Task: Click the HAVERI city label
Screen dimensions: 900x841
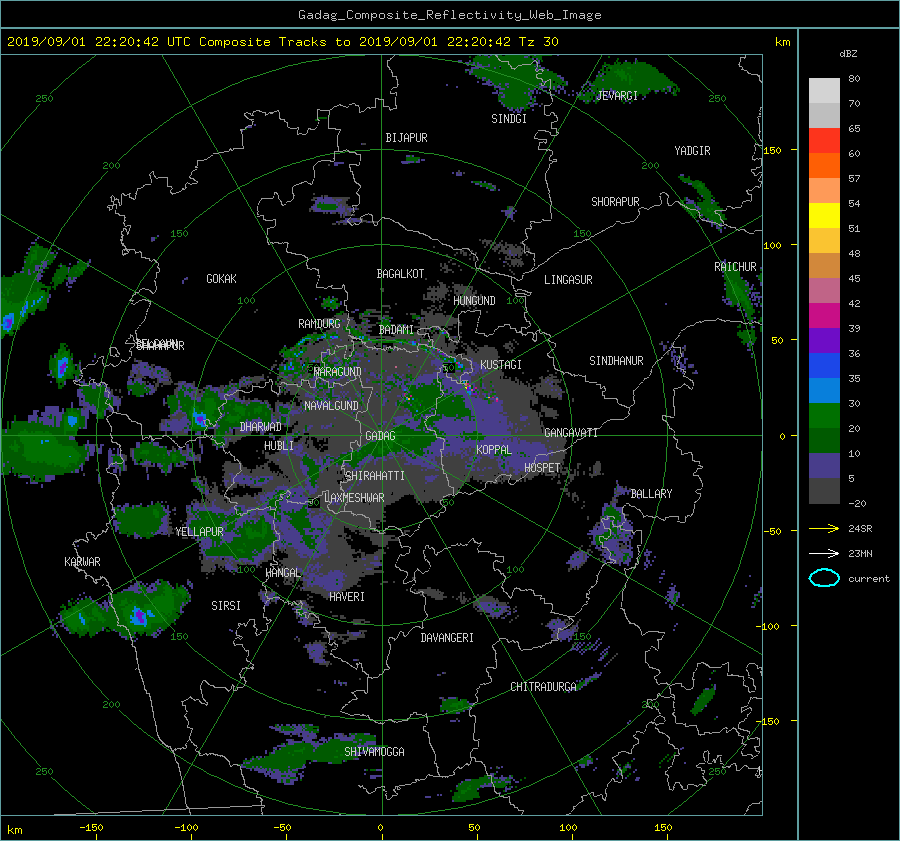Action: point(347,597)
